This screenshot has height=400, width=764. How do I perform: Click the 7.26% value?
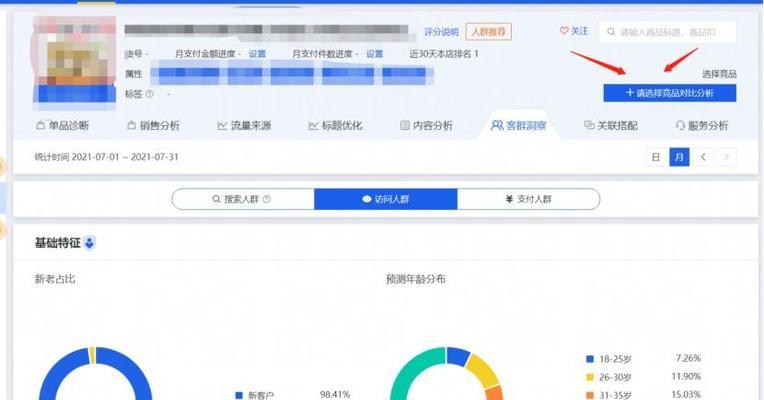point(688,359)
